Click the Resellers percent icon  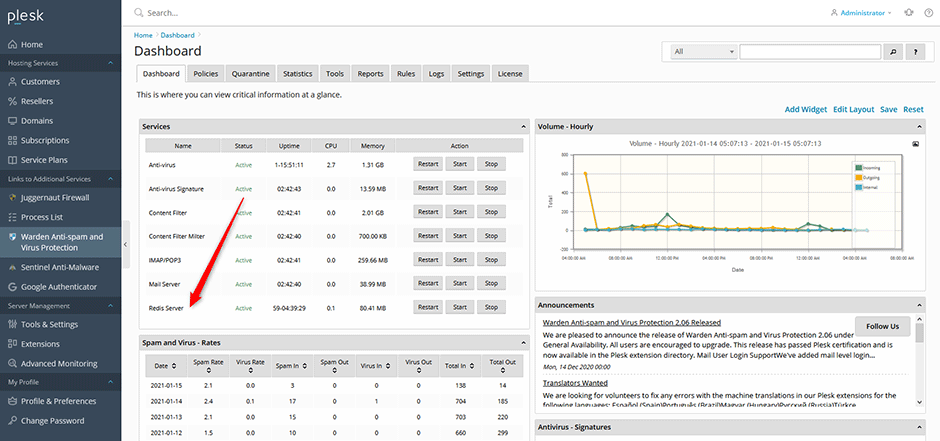(x=12, y=102)
